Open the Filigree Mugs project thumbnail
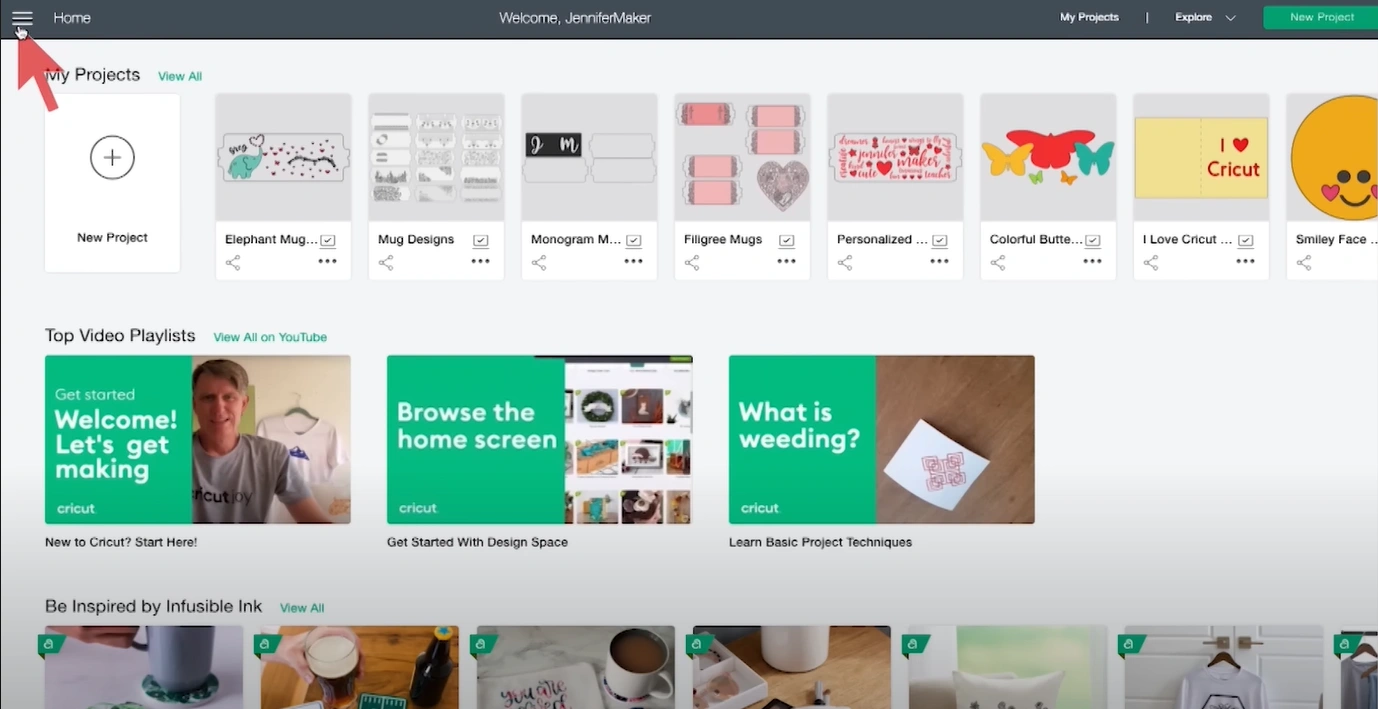The image size is (1378, 709). (x=742, y=157)
